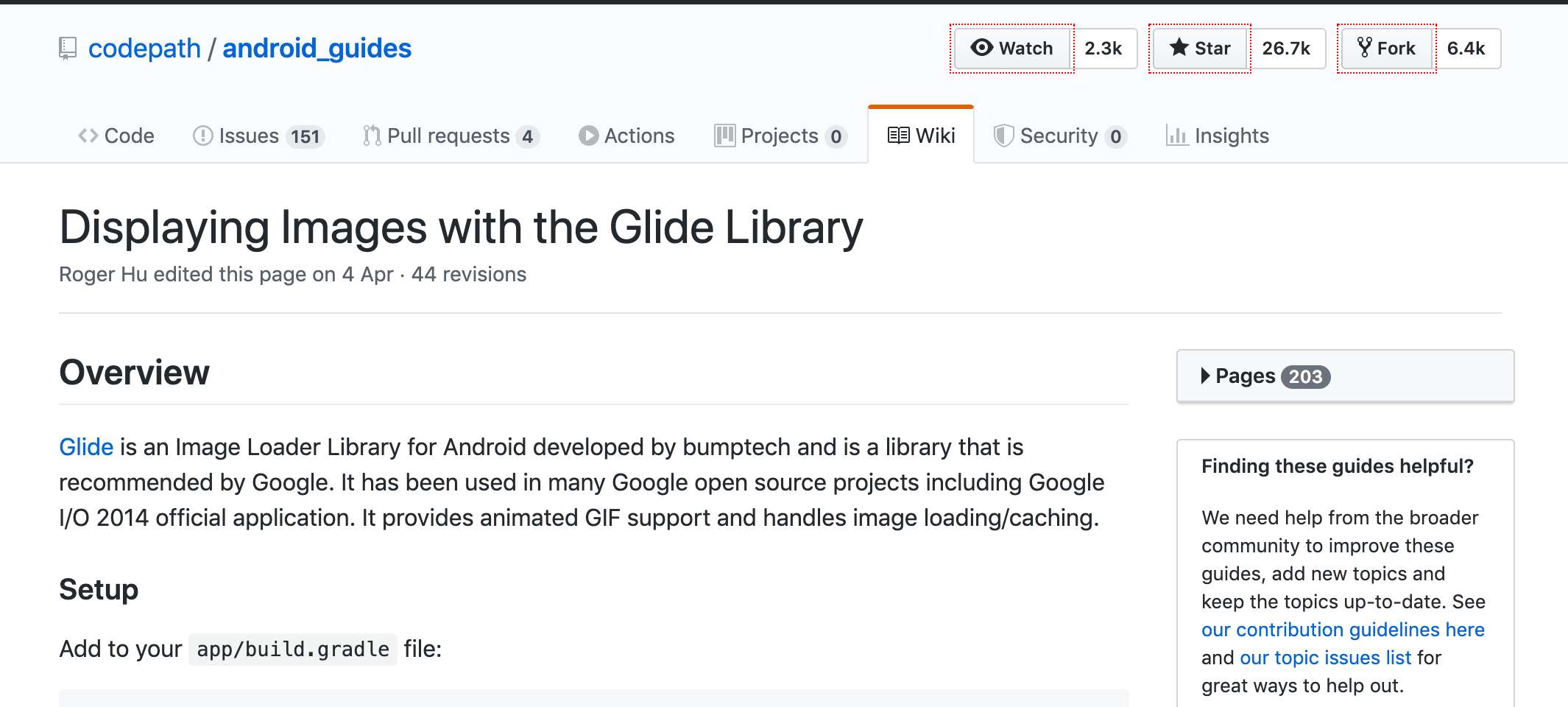The width and height of the screenshot is (1568, 707).
Task: Click the fork icon on the Fork button
Action: (1364, 48)
